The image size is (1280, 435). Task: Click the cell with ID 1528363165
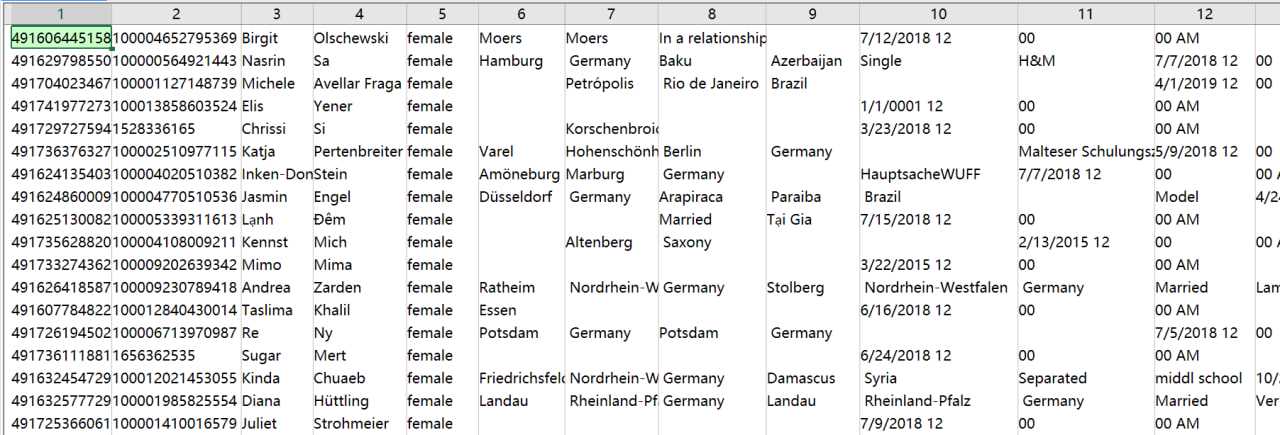click(x=176, y=129)
